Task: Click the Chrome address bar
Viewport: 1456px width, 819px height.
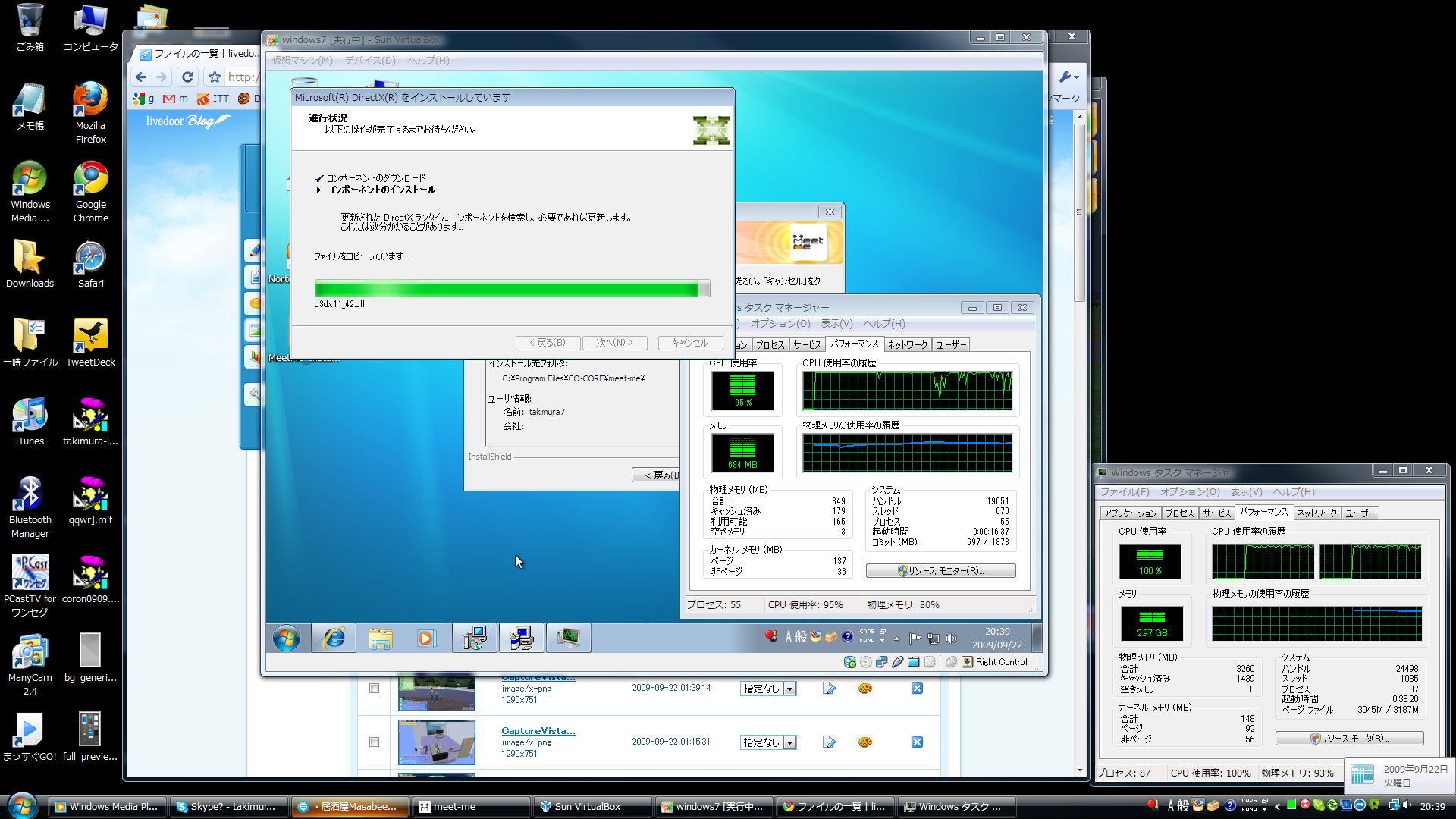Action: coord(245,77)
